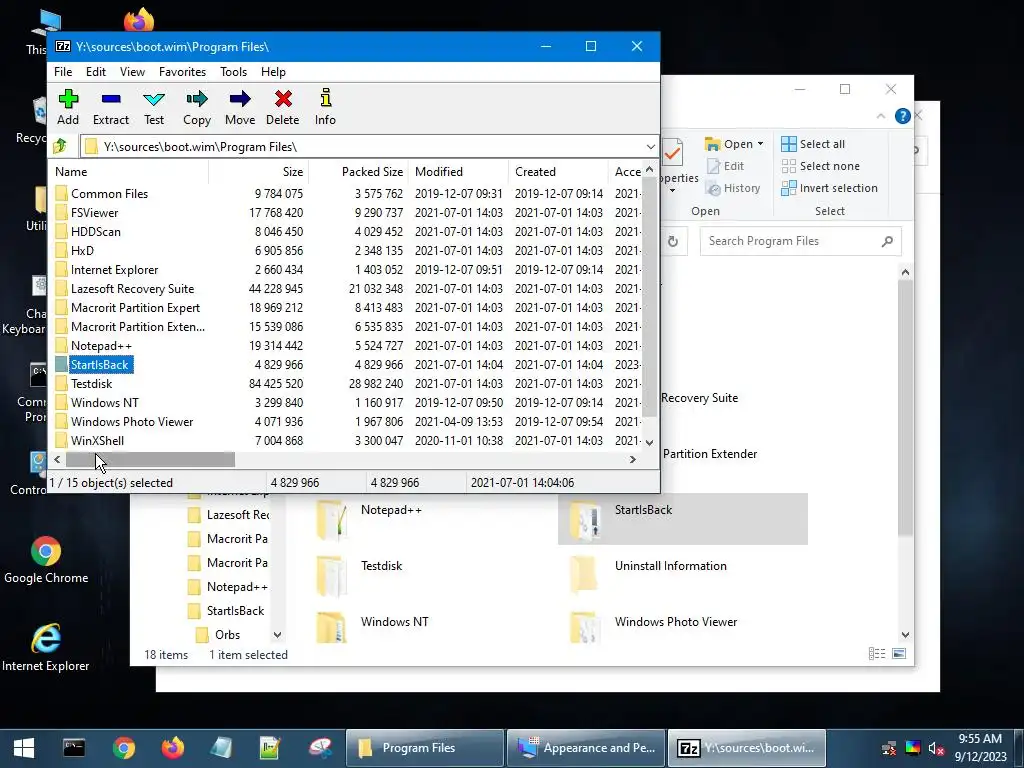
Task: Click Invert selection in Explorer
Action: click(829, 188)
